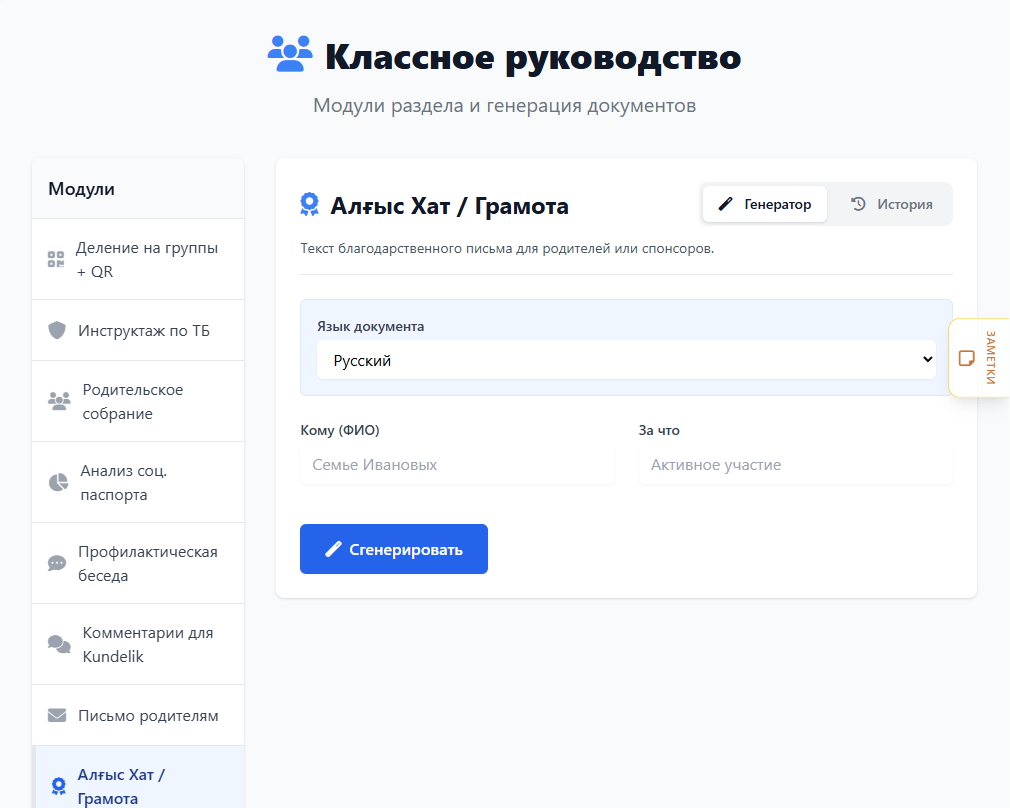1010x808 pixels.
Task: Open the Анализ соц. паспорта module
Action: pos(138,482)
